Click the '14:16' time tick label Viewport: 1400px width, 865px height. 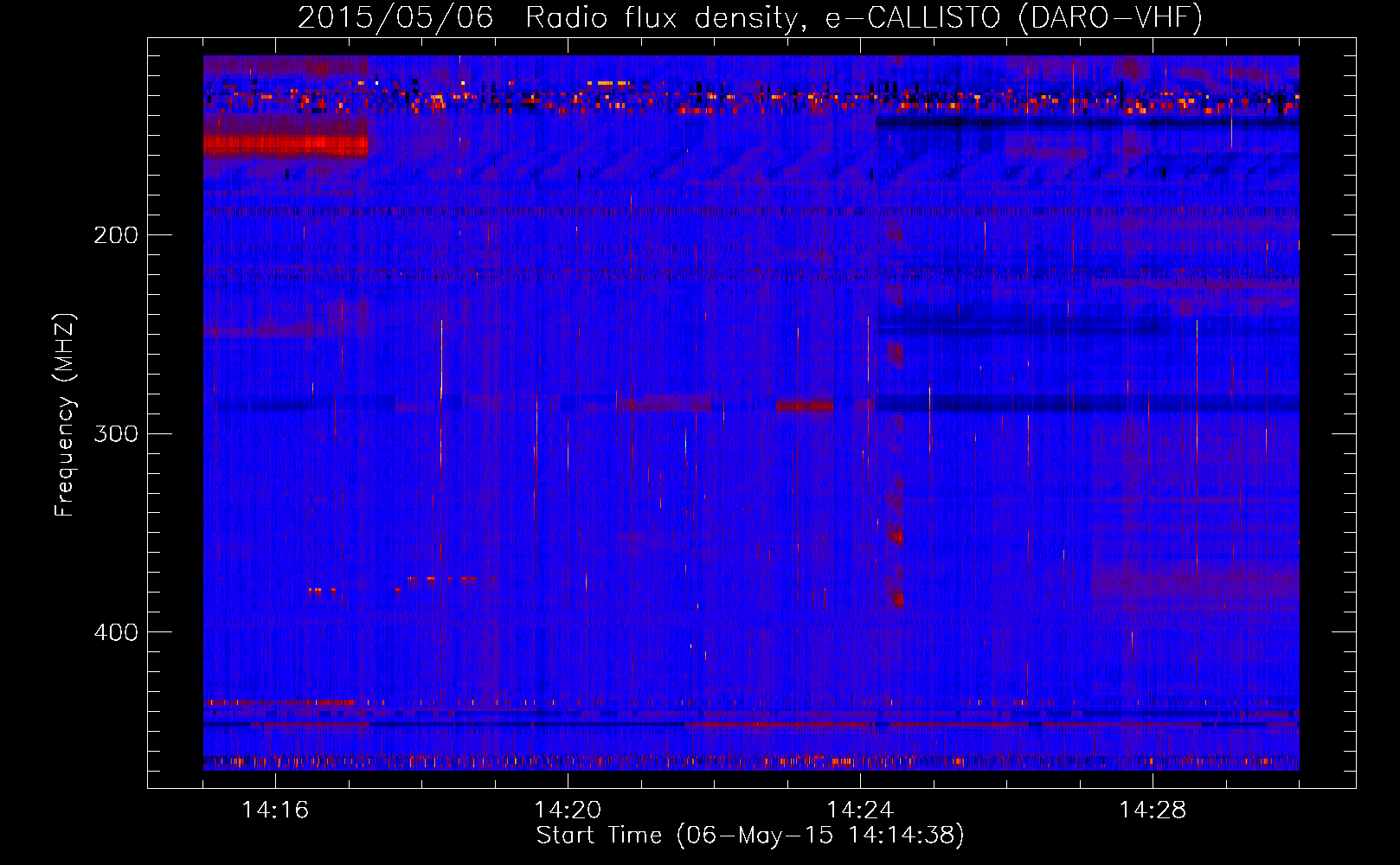click(275, 811)
